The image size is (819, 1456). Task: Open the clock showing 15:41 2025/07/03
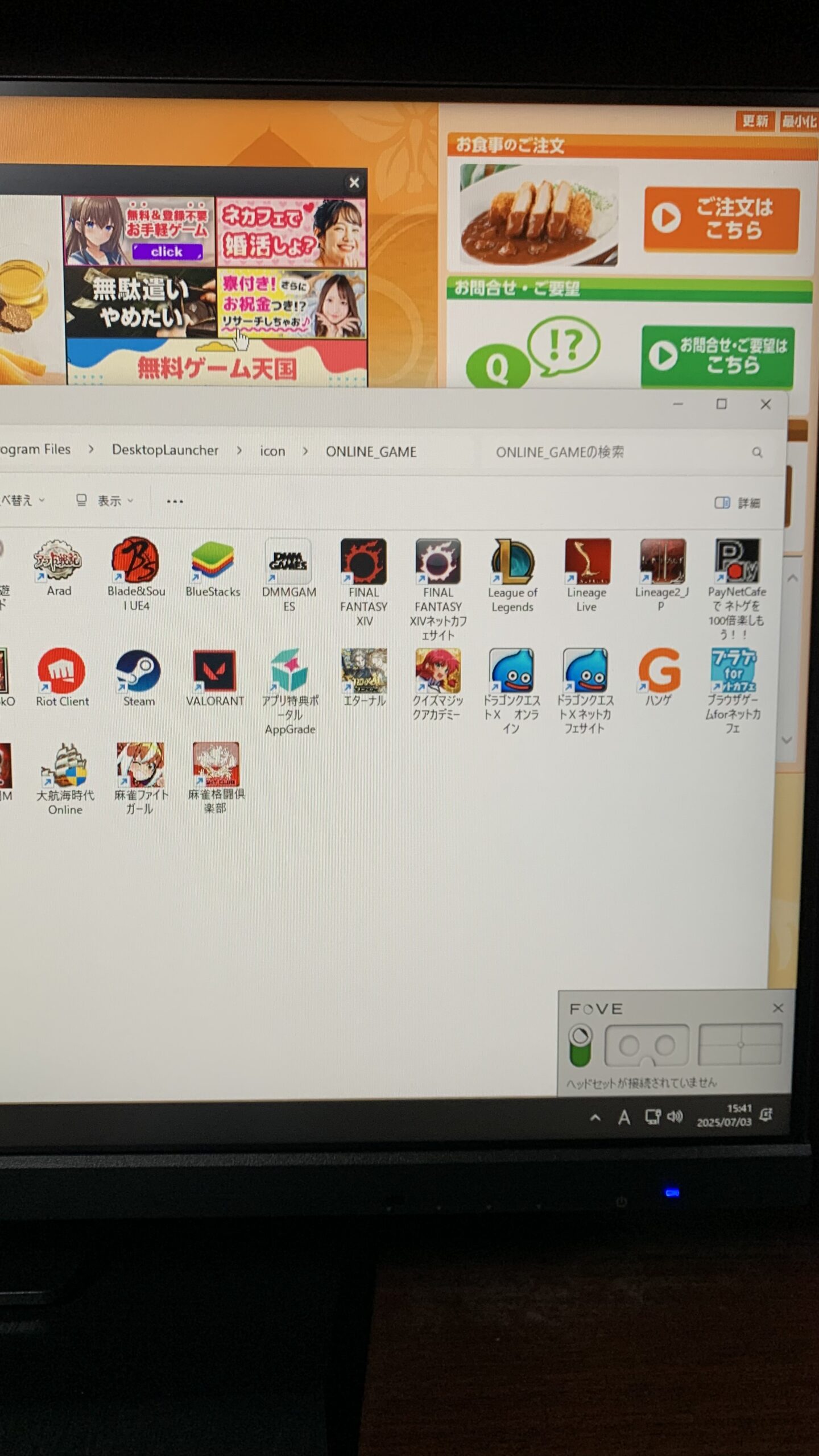click(x=725, y=1115)
